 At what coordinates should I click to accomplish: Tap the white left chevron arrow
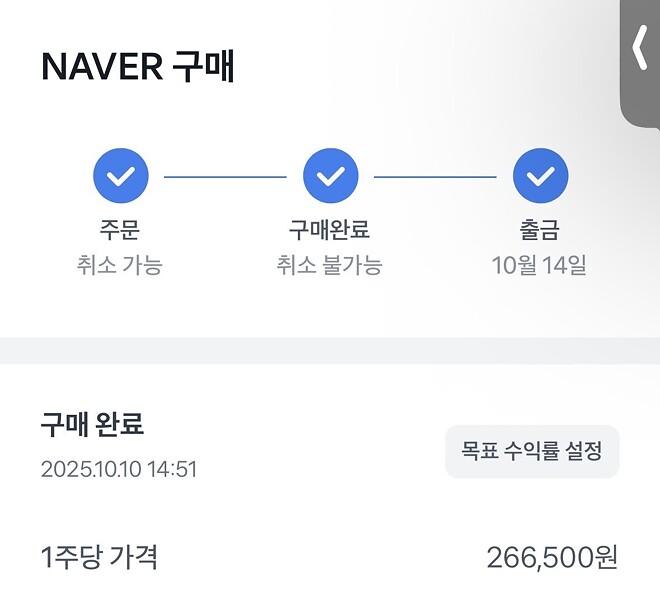click(640, 48)
